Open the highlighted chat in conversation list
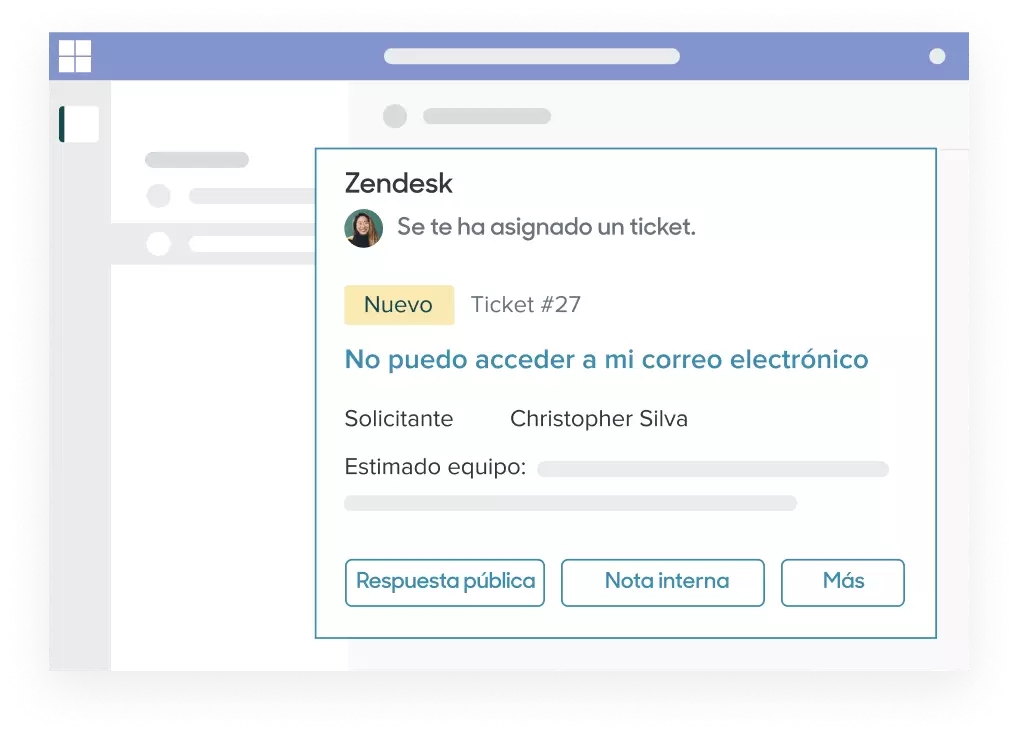 tap(213, 244)
